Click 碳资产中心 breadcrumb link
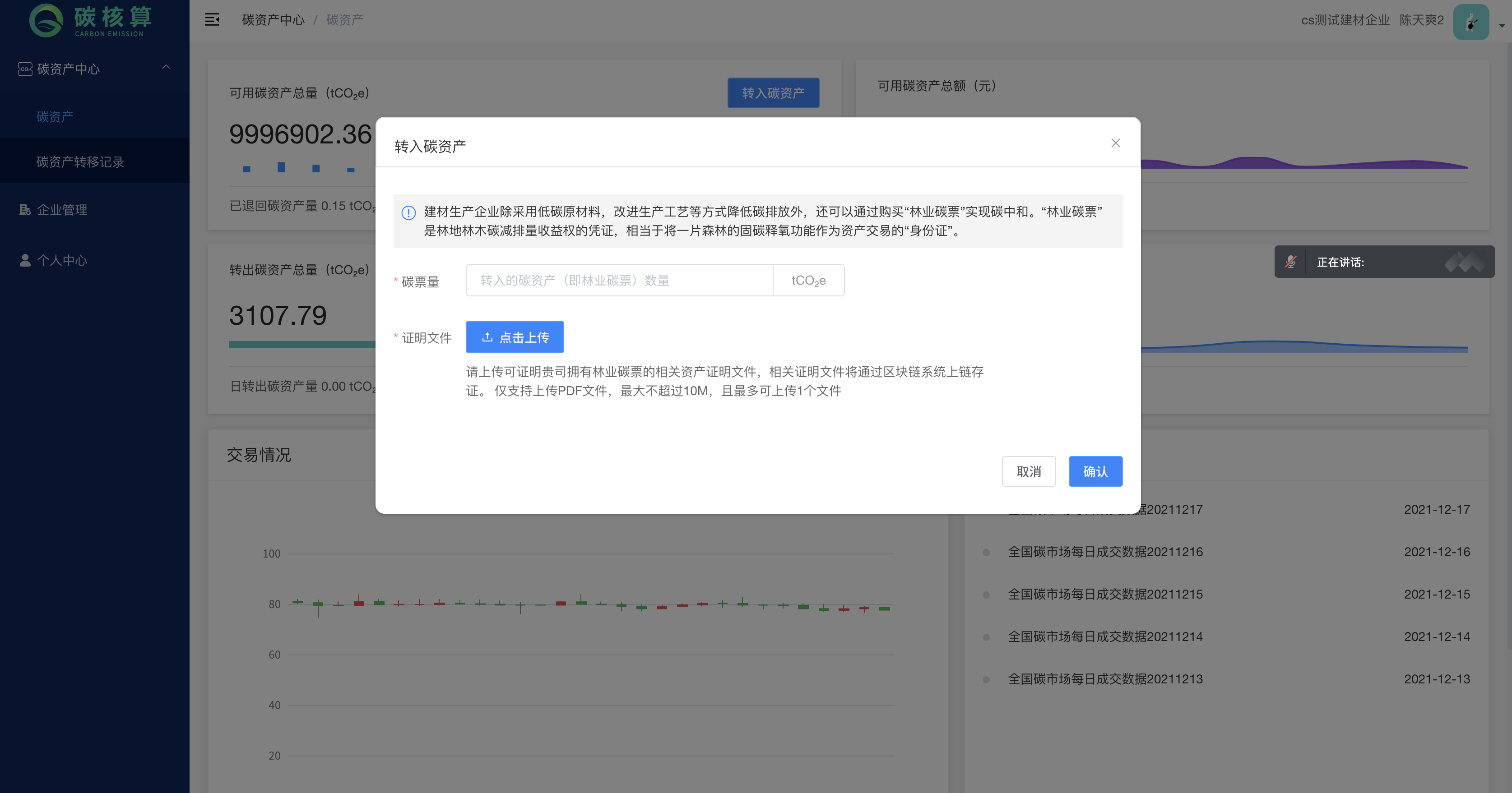Image resolution: width=1512 pixels, height=793 pixels. coord(273,20)
